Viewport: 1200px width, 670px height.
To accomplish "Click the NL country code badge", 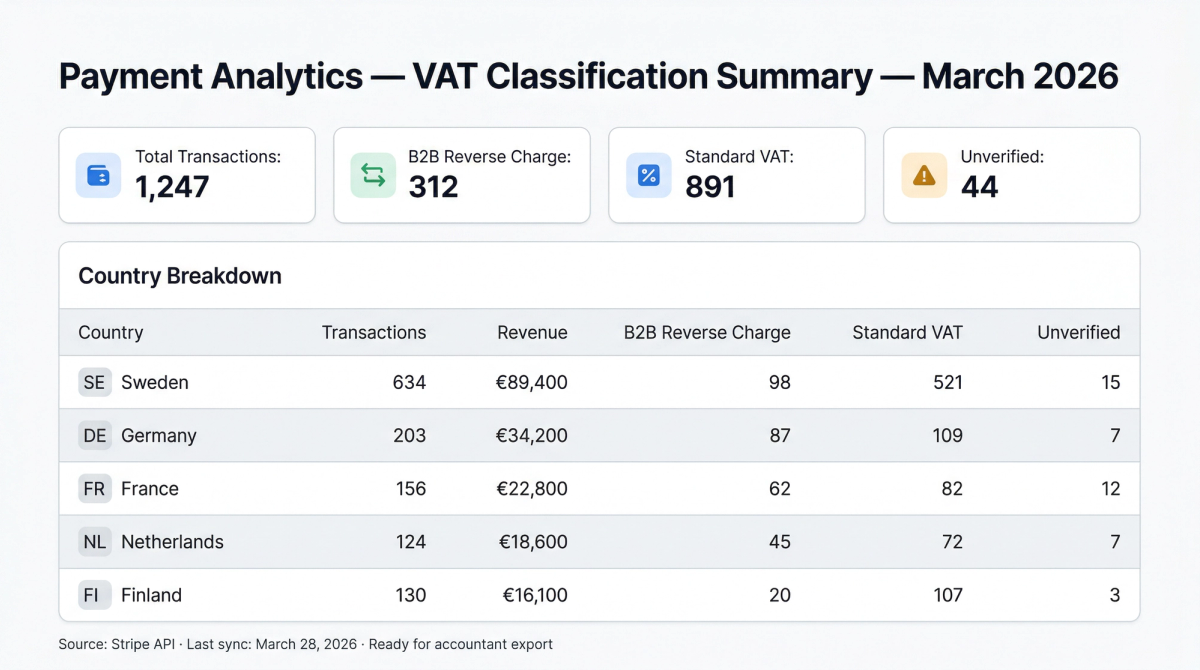I will coord(94,542).
